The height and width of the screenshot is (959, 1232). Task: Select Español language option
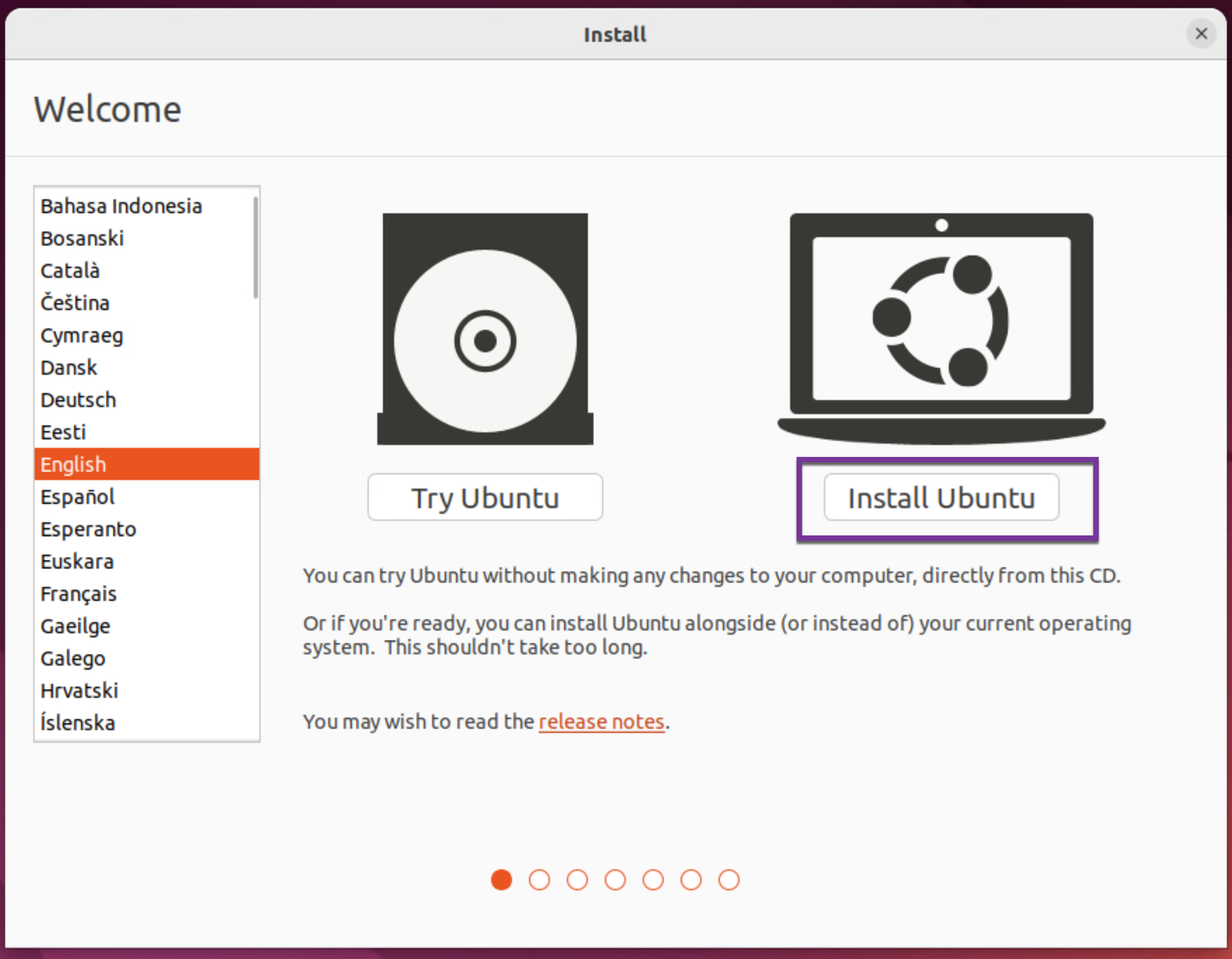78,497
